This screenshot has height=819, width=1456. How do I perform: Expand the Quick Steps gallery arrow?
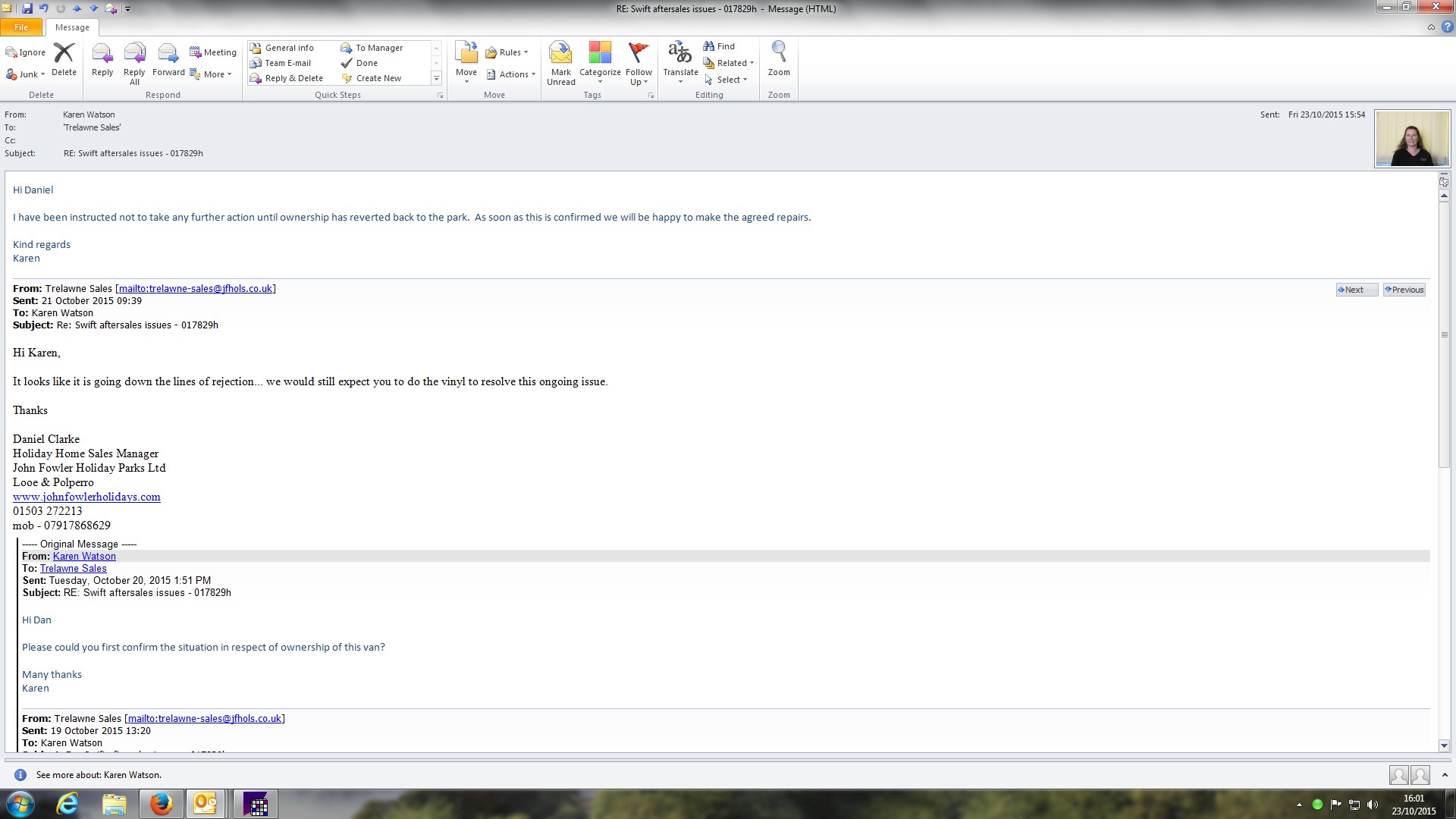[436, 78]
